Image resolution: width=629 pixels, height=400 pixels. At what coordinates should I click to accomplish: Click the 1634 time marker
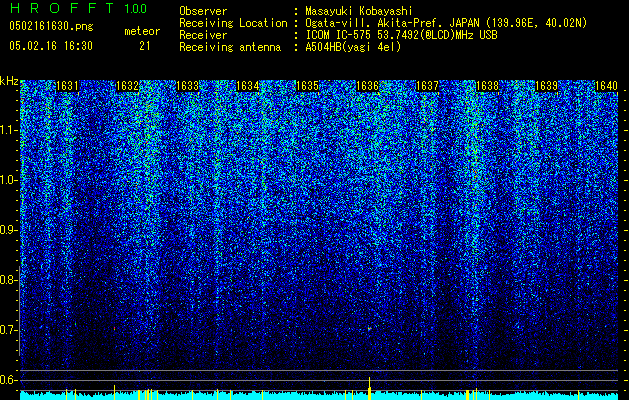[247, 86]
